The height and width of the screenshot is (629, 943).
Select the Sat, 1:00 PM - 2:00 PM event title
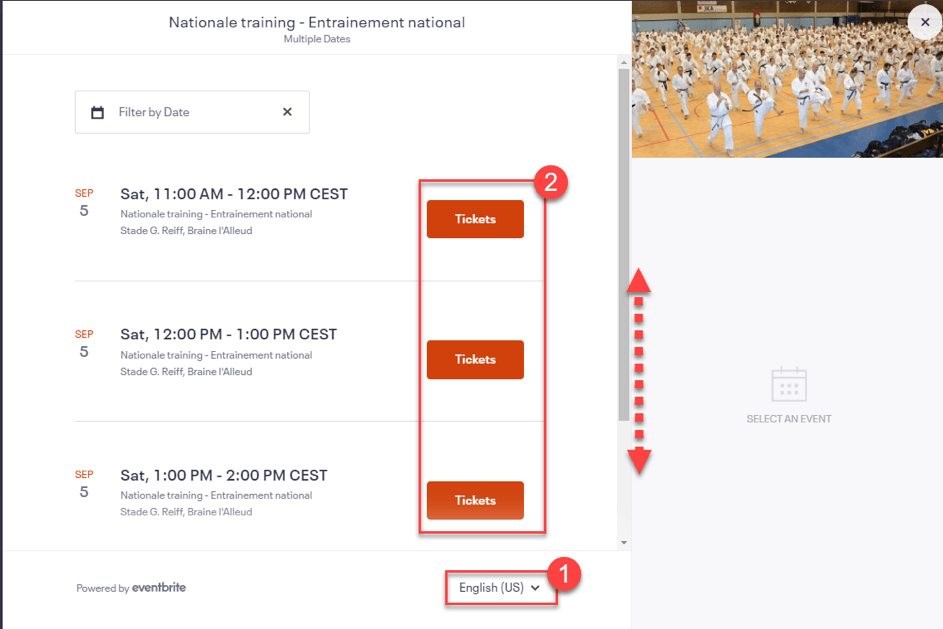pos(224,475)
